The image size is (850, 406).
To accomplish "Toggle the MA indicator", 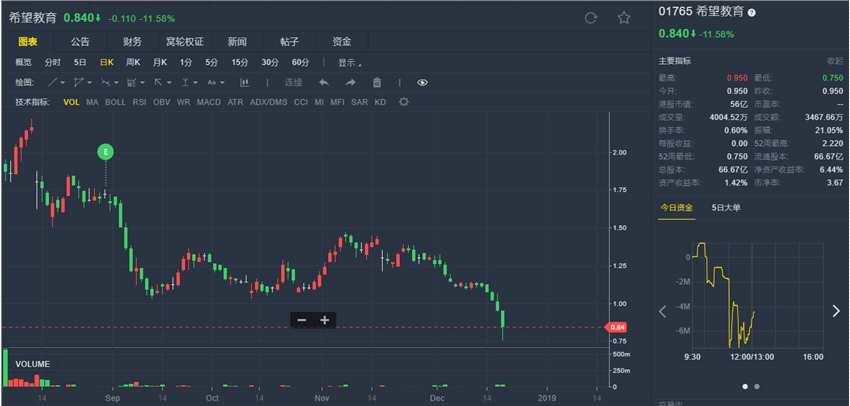I will (92, 102).
